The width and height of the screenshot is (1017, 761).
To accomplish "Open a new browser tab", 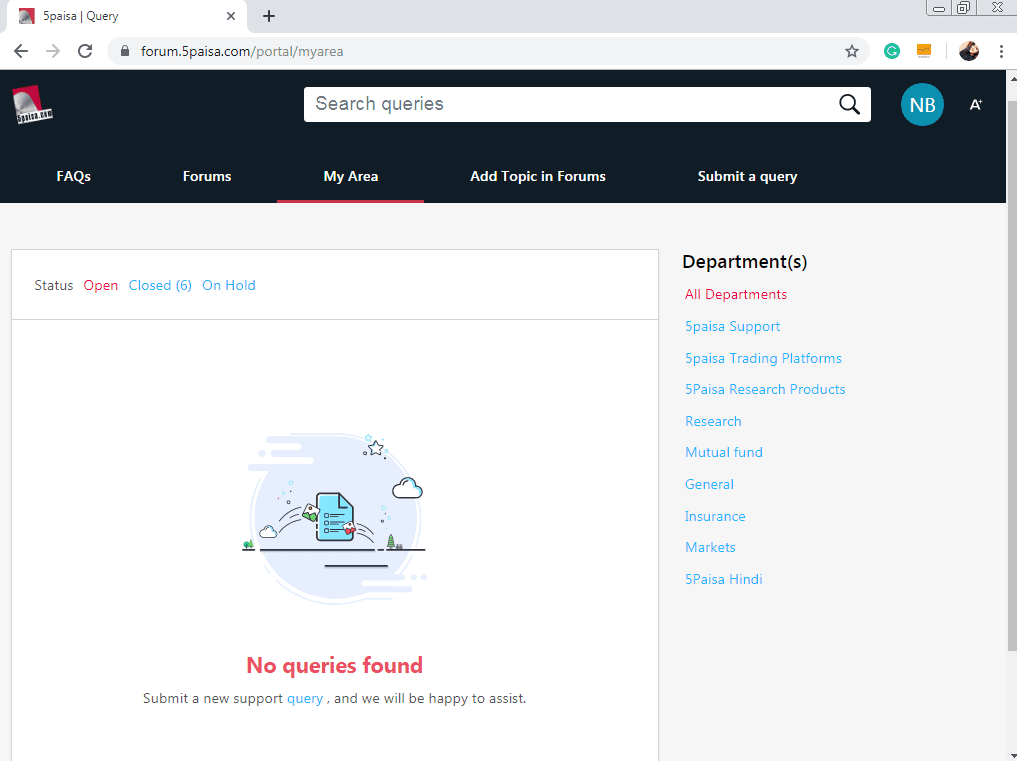I will (269, 16).
